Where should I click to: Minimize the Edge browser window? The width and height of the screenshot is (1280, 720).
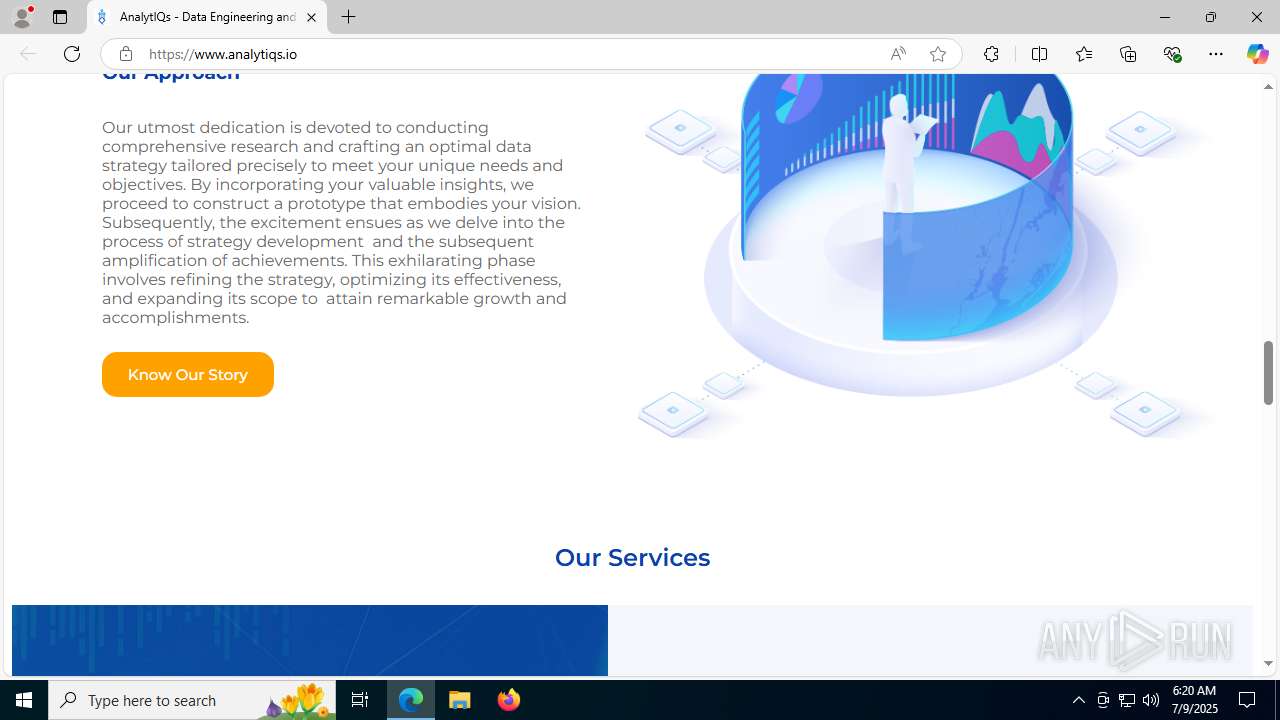point(1164,17)
